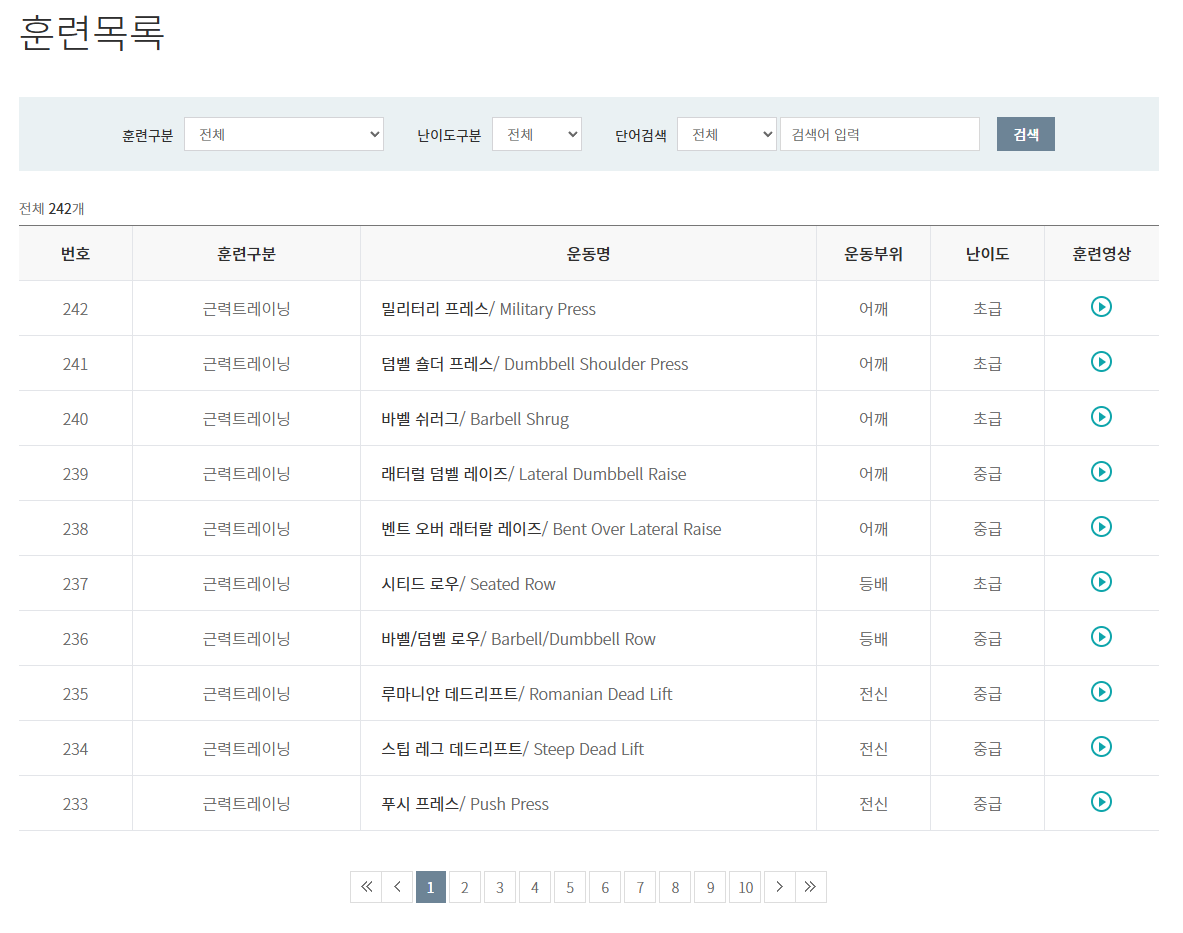Play the Lateral Dumbbell Raise video
Image resolution: width=1183 pixels, height=933 pixels.
click(x=1101, y=472)
